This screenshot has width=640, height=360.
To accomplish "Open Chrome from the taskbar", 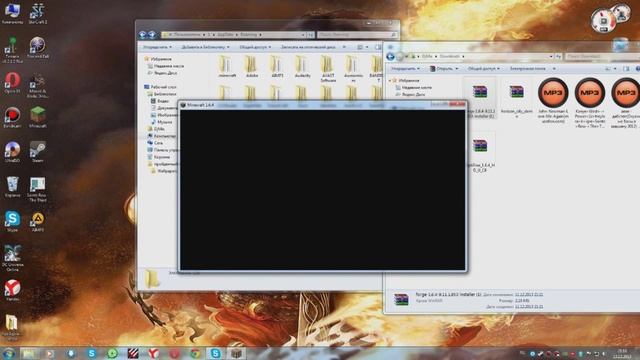I will coord(195,353).
